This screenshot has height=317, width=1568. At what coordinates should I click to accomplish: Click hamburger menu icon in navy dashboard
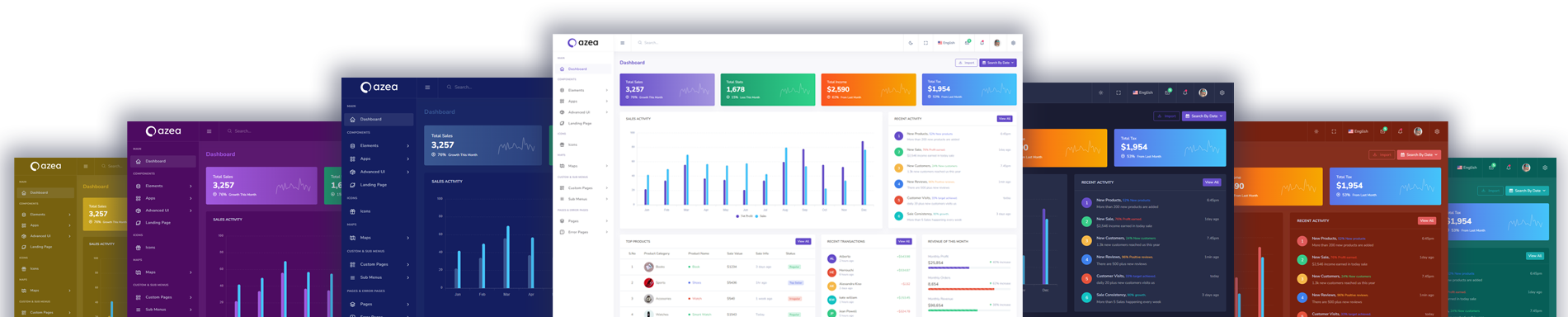427,87
